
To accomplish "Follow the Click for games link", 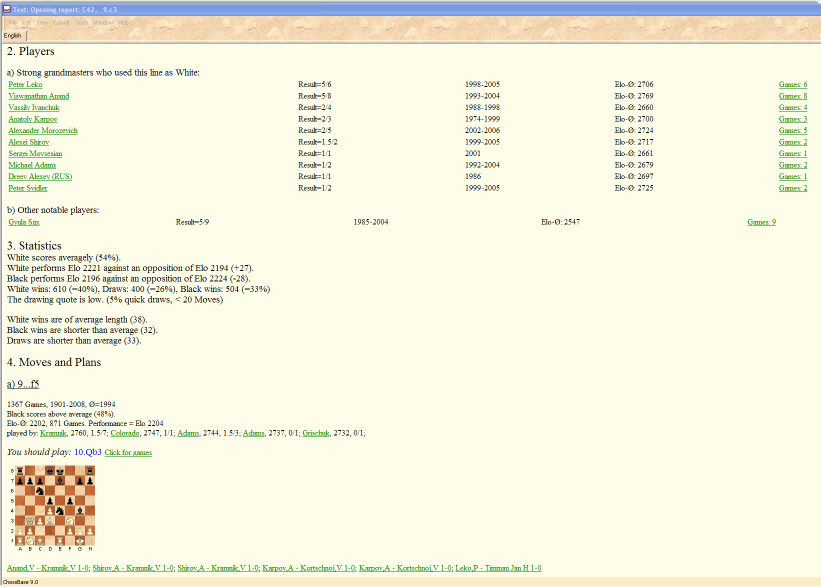I will 128,452.
